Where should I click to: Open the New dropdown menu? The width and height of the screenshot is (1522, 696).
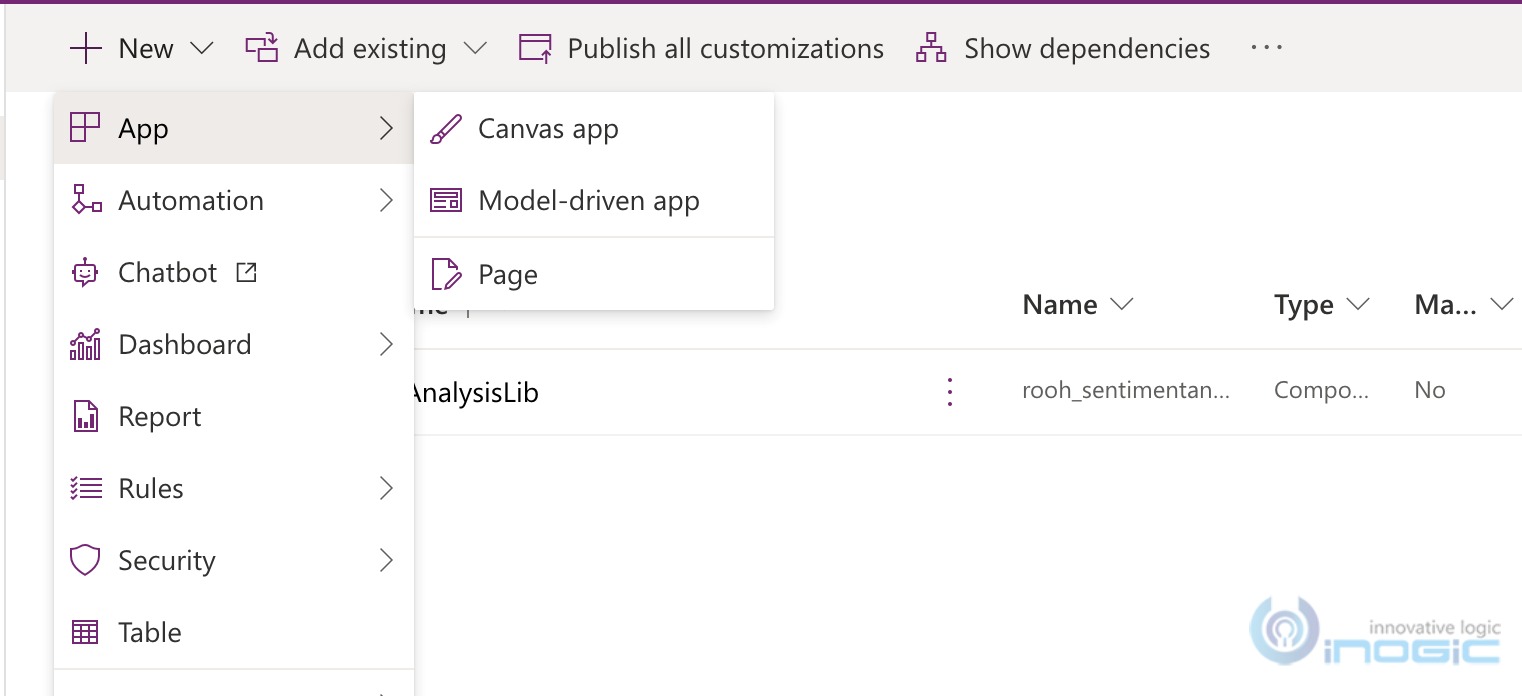coord(141,48)
